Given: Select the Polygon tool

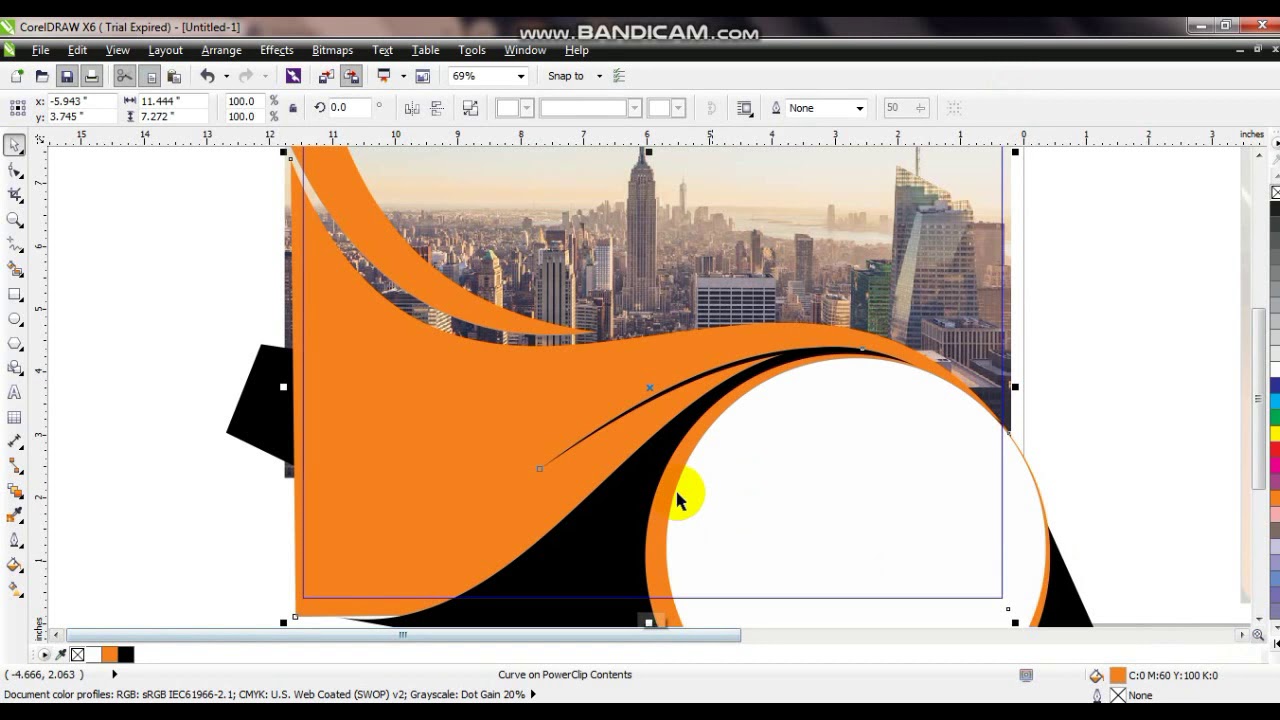Looking at the screenshot, I should pyautogui.click(x=15, y=344).
